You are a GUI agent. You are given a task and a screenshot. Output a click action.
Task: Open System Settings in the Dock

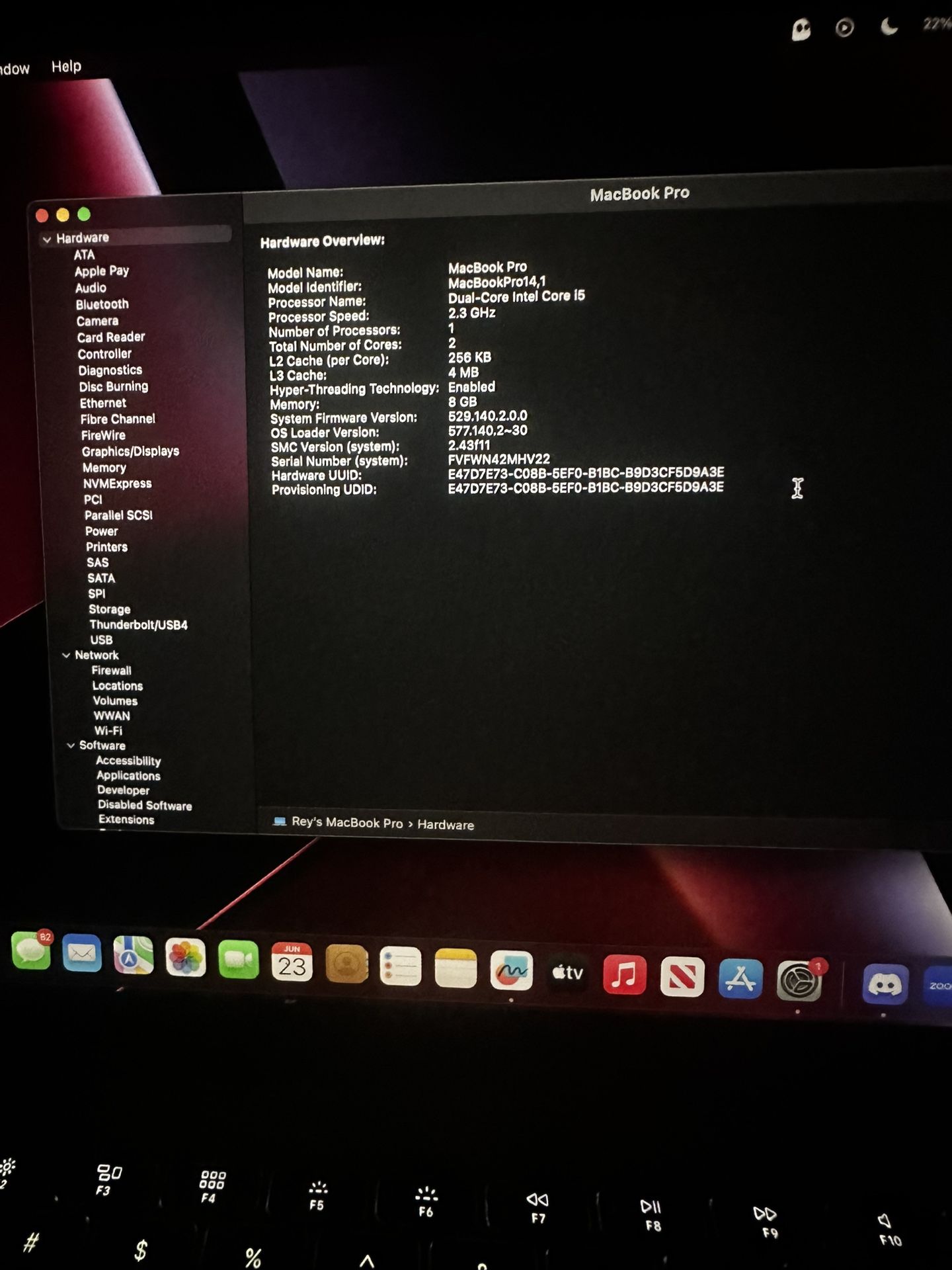point(799,981)
